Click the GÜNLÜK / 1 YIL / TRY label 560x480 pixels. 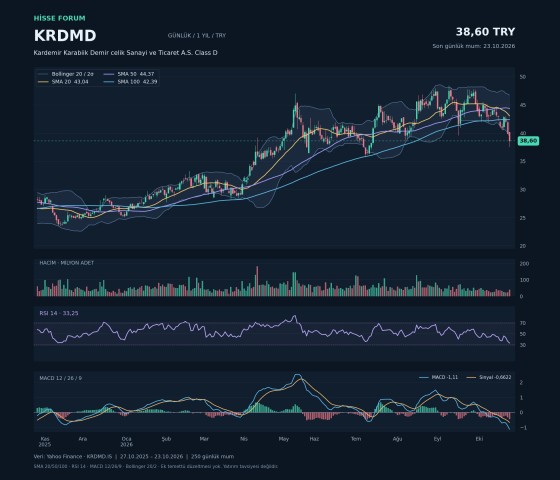(197, 36)
